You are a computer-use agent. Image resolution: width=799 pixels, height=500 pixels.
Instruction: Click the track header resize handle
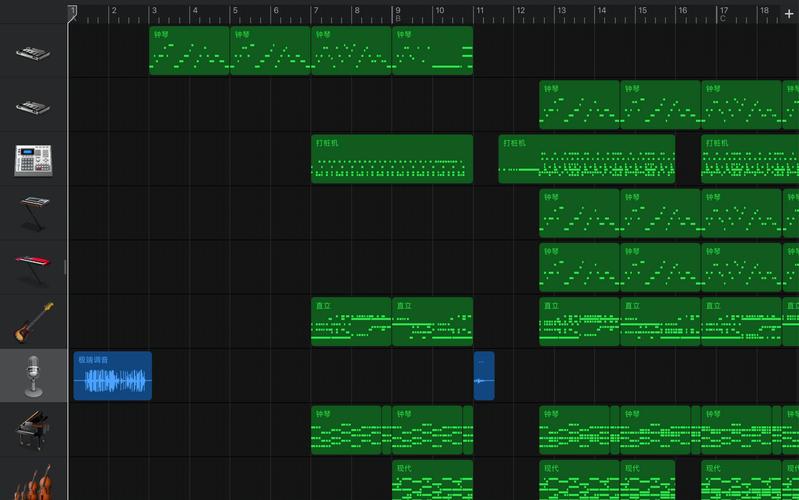coord(65,267)
